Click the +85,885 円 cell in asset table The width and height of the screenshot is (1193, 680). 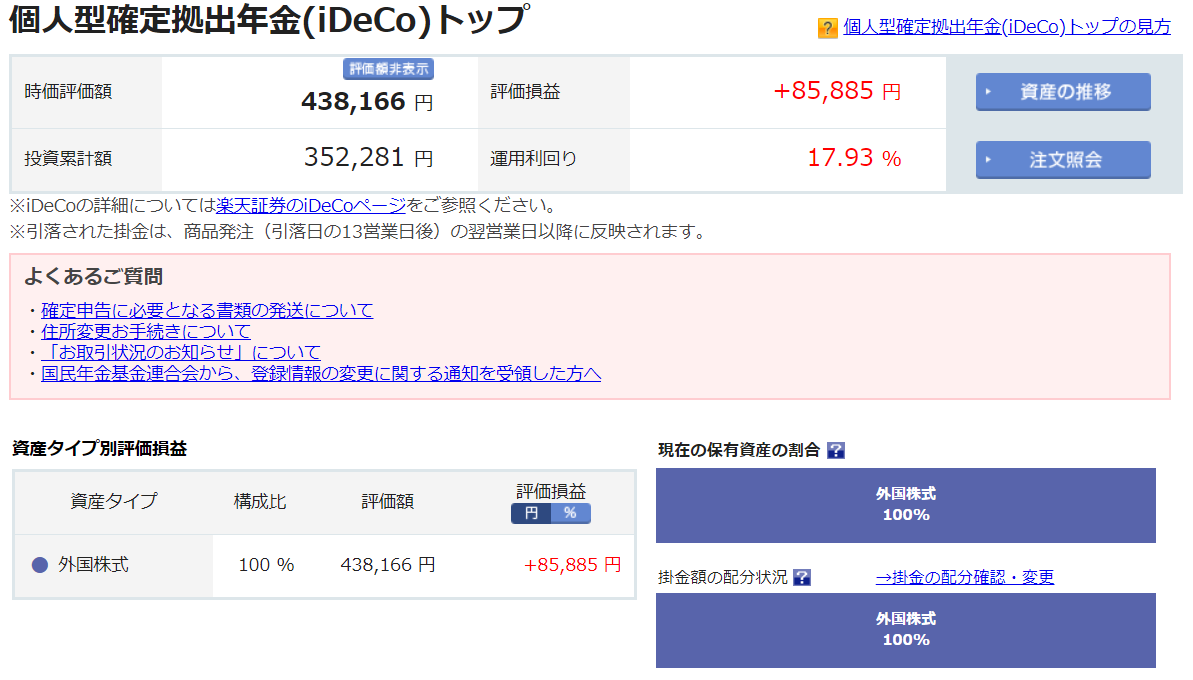point(572,565)
